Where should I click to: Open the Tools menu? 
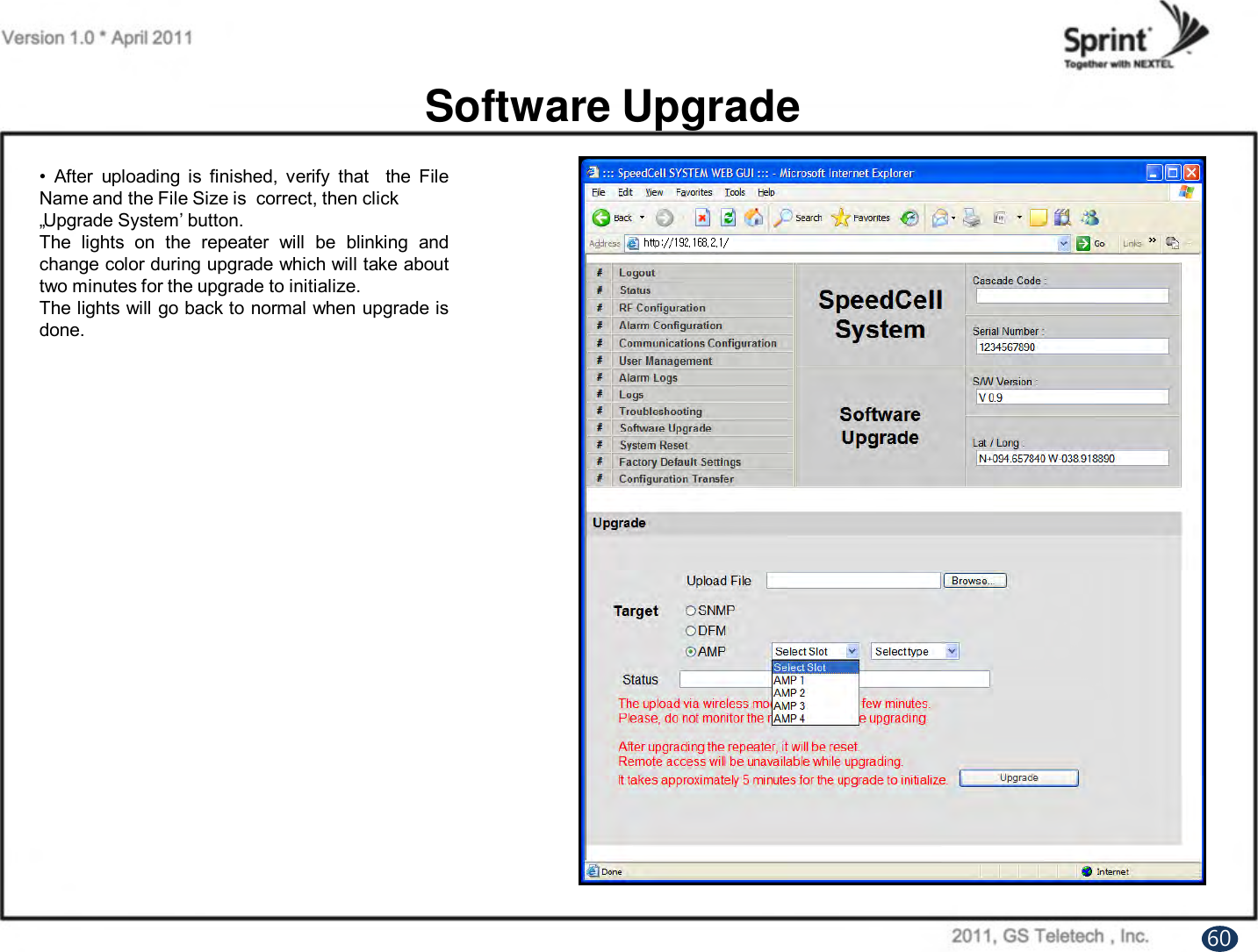click(735, 192)
